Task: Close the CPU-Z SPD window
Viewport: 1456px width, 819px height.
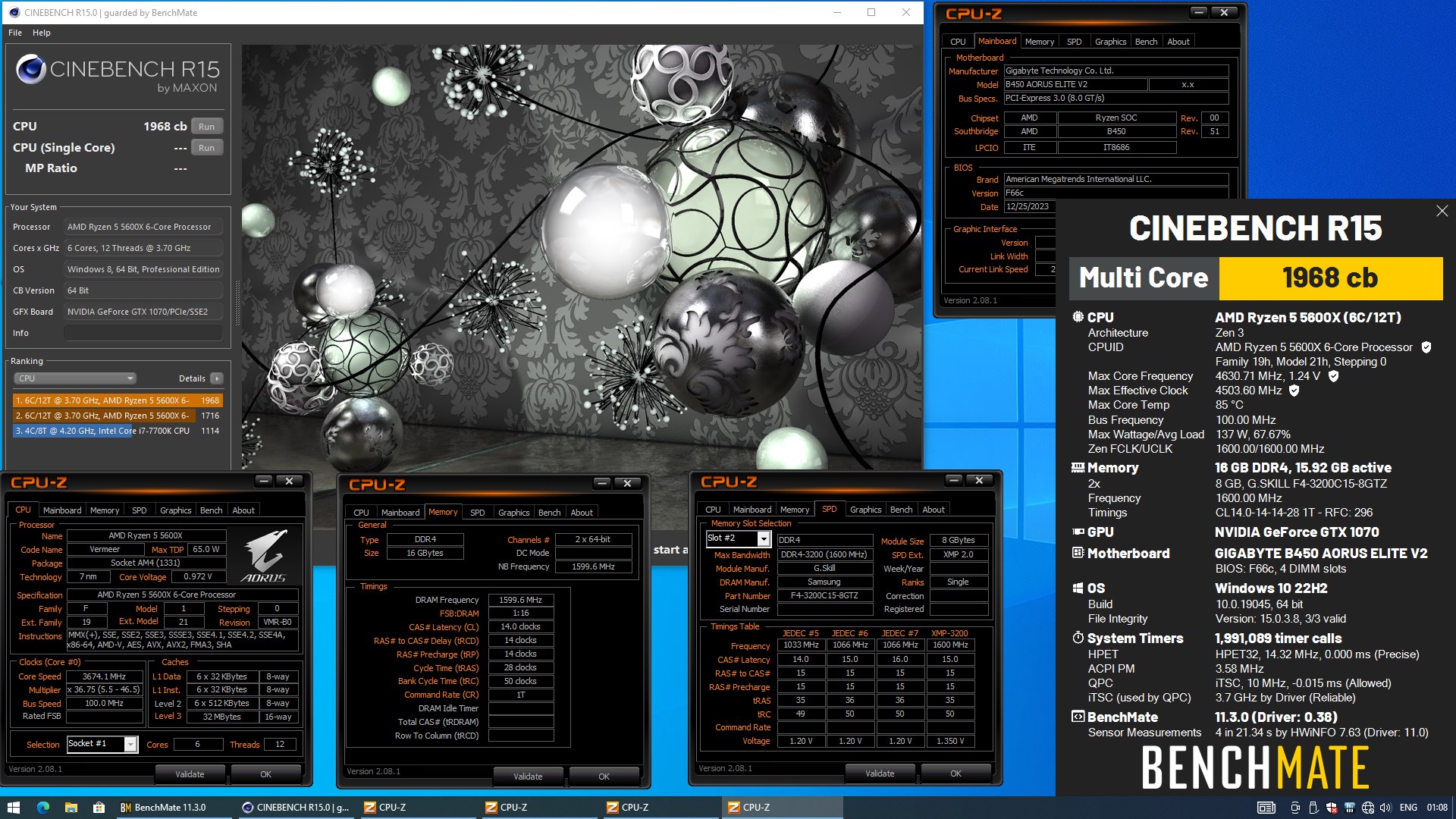Action: [x=979, y=480]
